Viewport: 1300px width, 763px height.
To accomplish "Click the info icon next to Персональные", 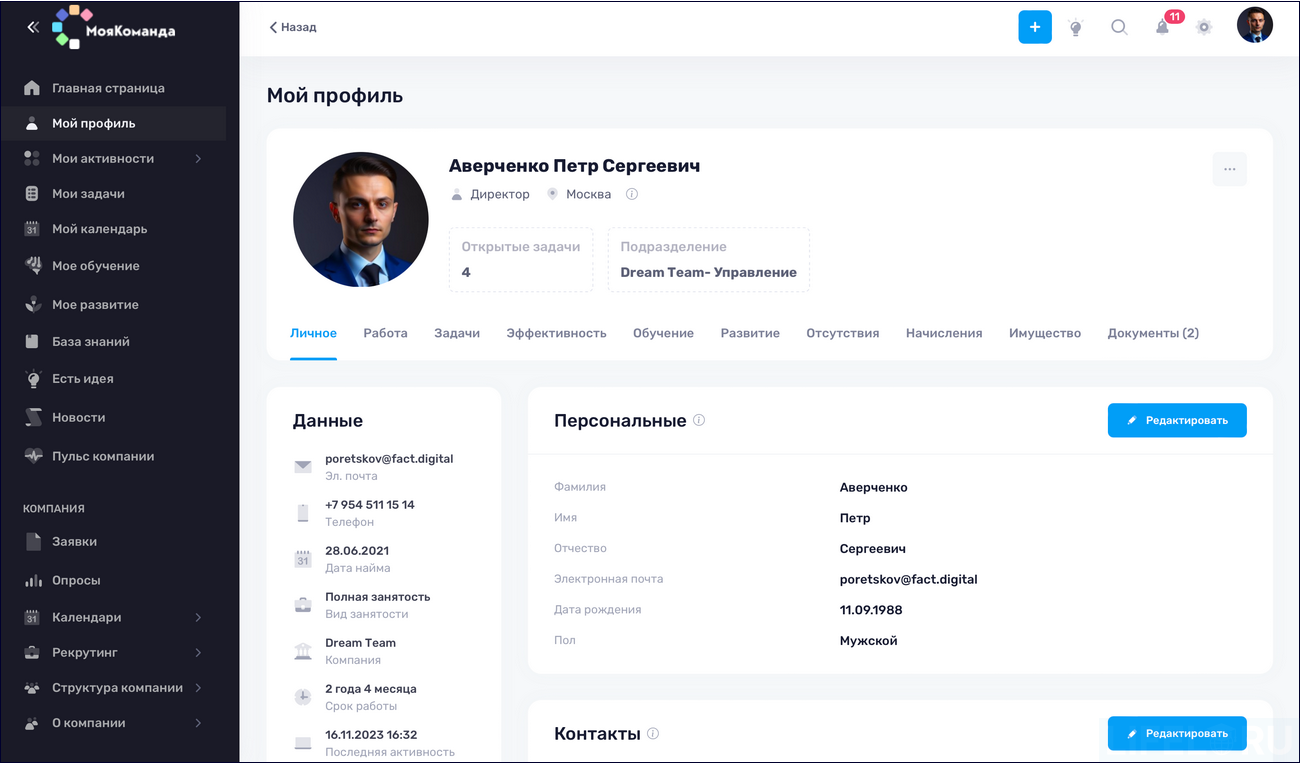I will click(x=696, y=421).
